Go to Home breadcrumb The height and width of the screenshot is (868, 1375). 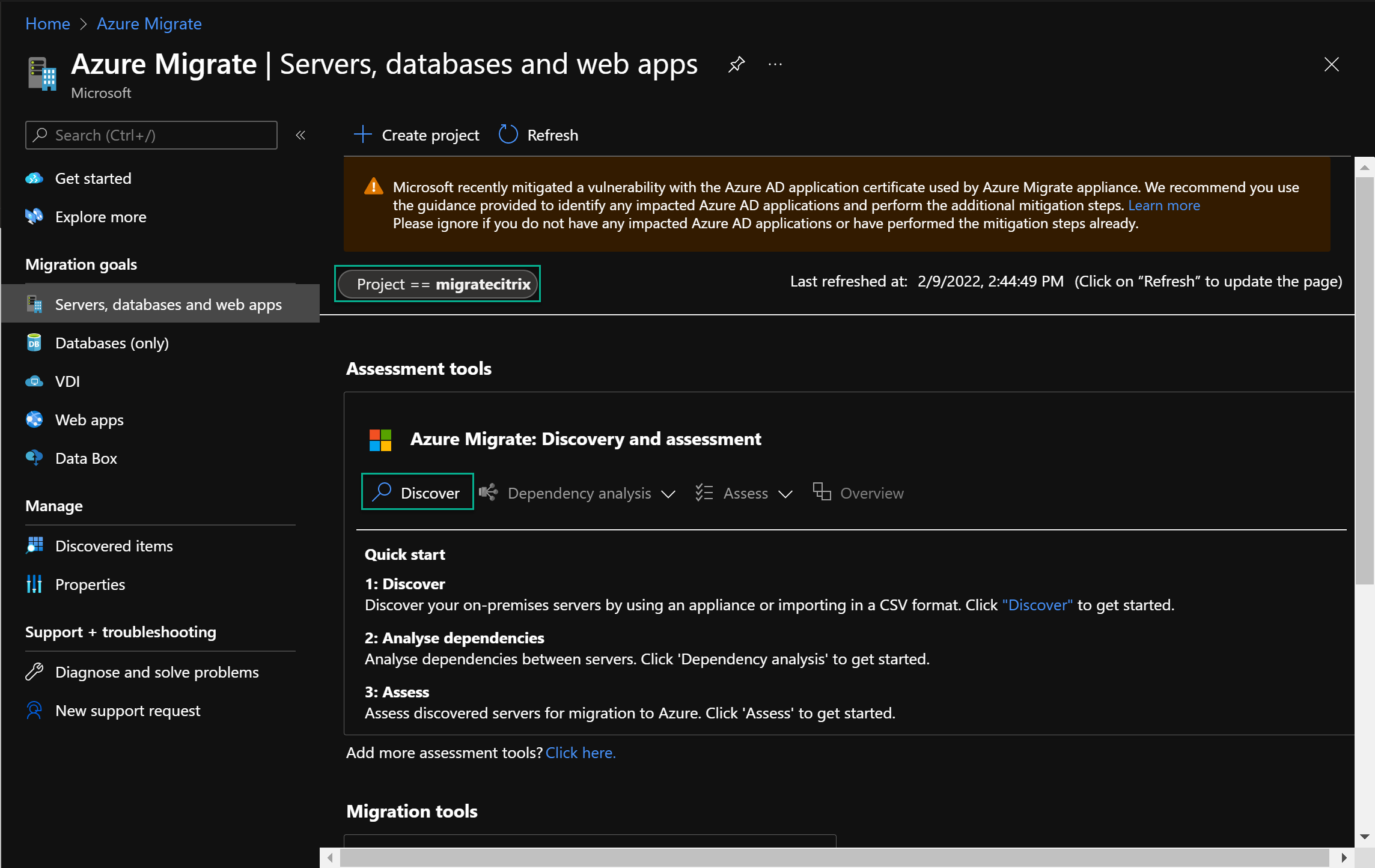click(x=47, y=23)
